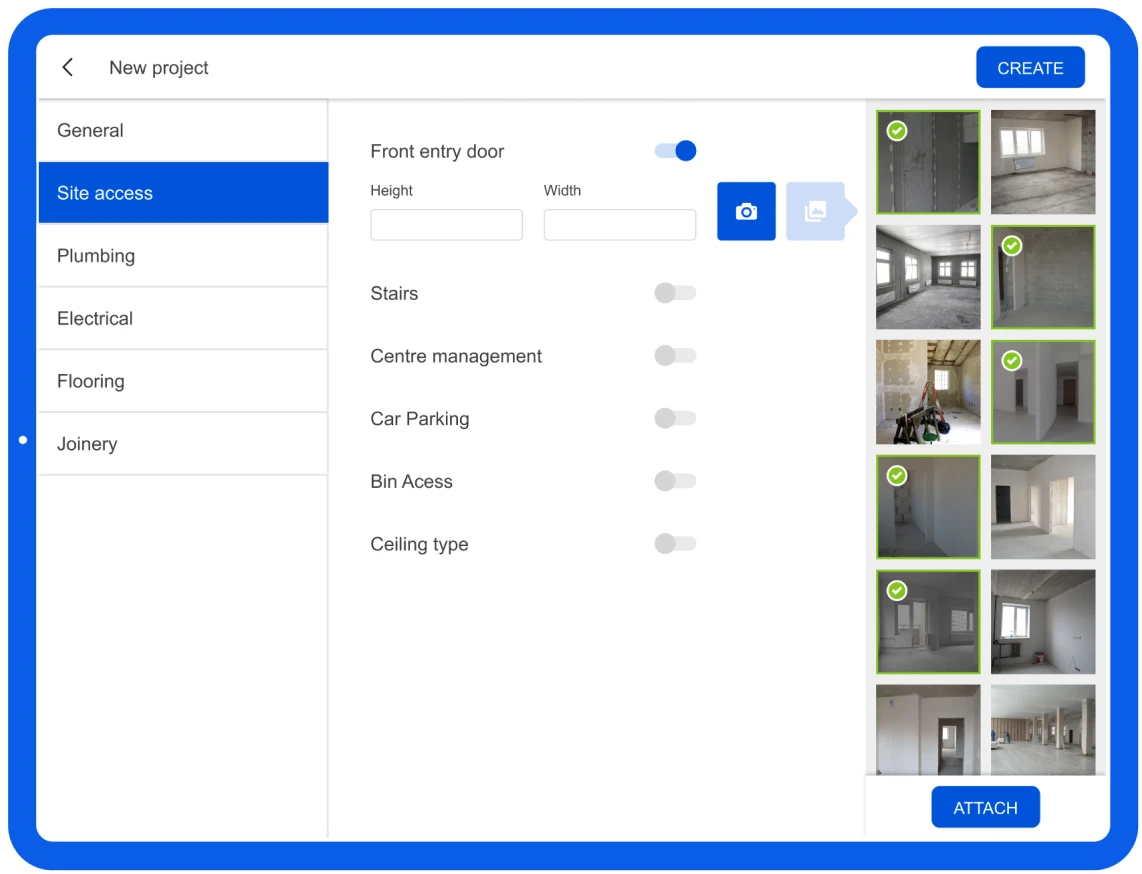Open the General section
Viewport: 1142px width, 874px height.
[x=183, y=130]
